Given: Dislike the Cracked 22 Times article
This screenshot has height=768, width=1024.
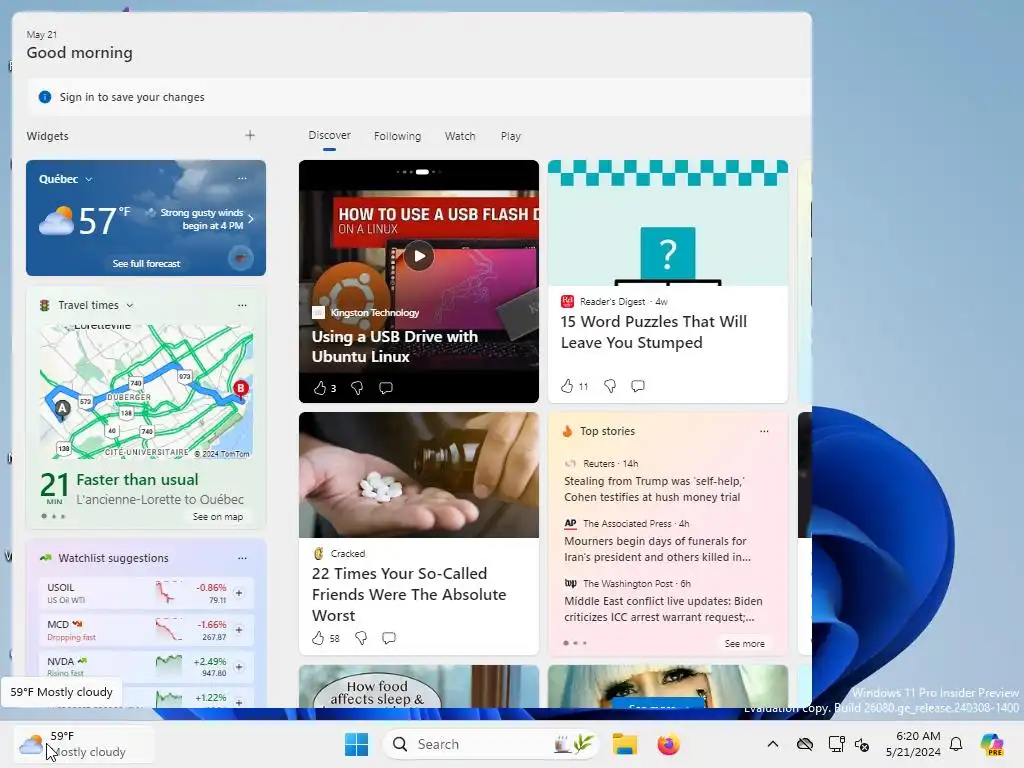Looking at the screenshot, I should tap(360, 638).
